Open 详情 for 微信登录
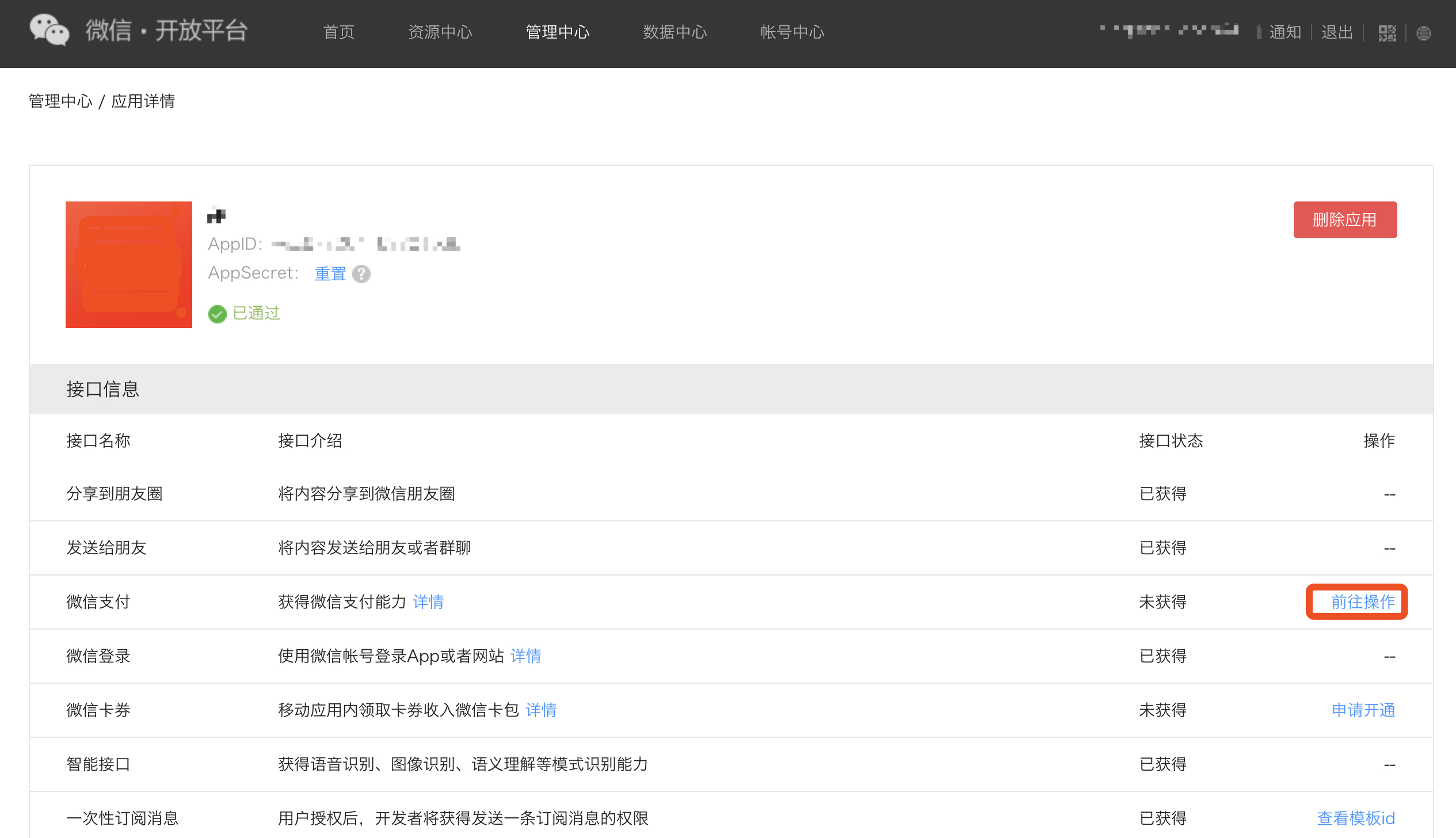Viewport: 1456px width, 838px height. 525,656
